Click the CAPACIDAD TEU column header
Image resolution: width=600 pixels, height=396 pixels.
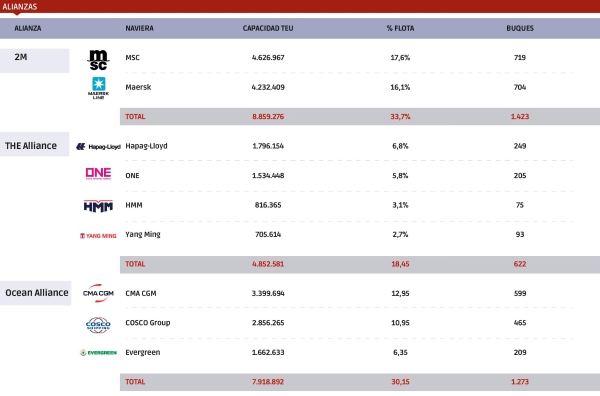[x=268, y=28]
